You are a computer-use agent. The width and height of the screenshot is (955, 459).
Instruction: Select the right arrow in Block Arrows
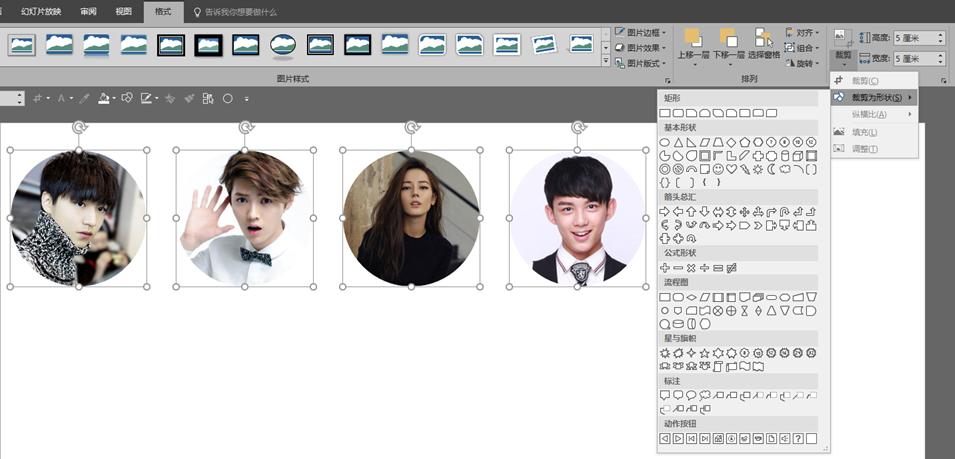tap(665, 212)
